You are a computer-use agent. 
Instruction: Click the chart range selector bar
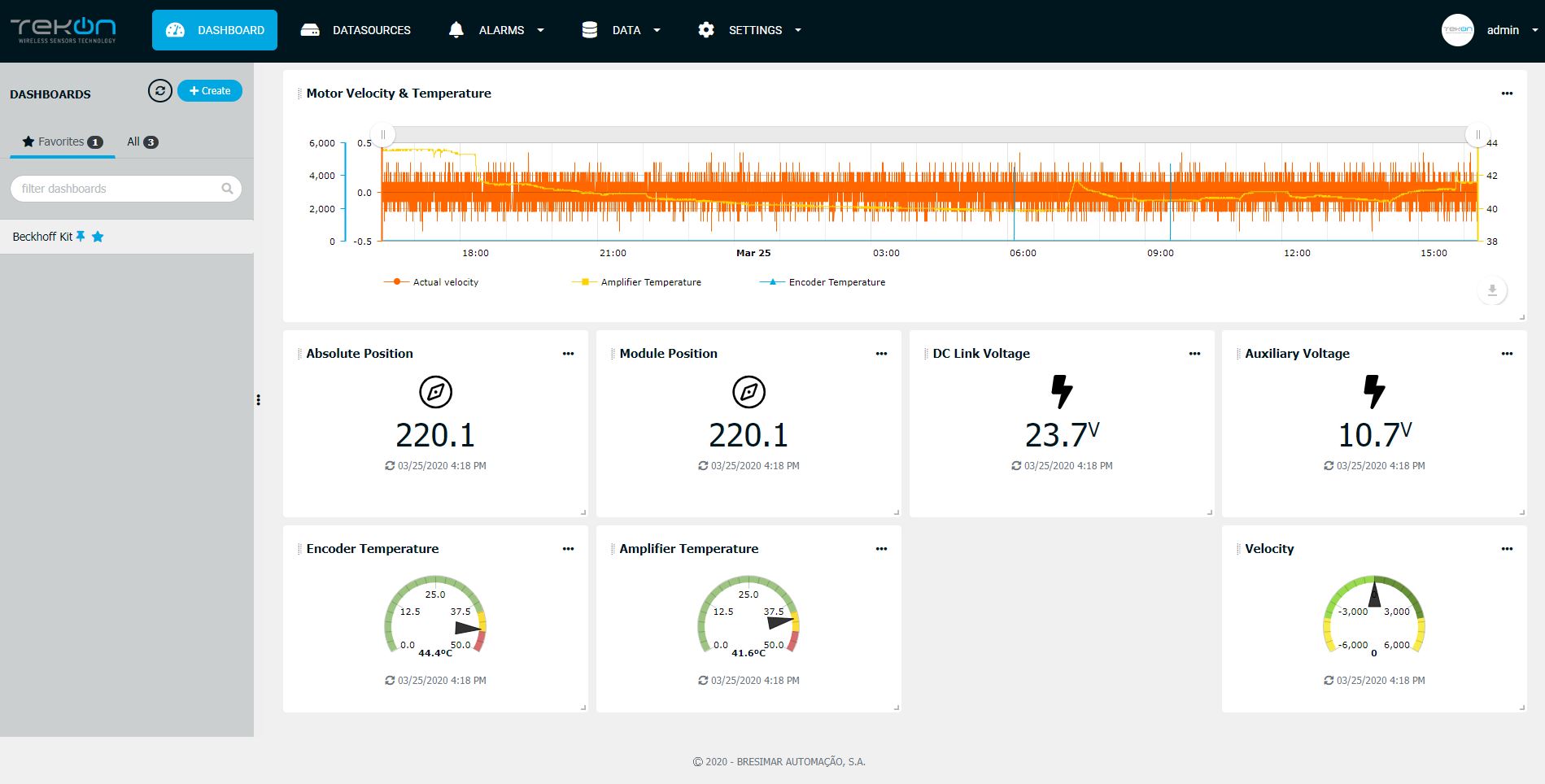(x=930, y=134)
